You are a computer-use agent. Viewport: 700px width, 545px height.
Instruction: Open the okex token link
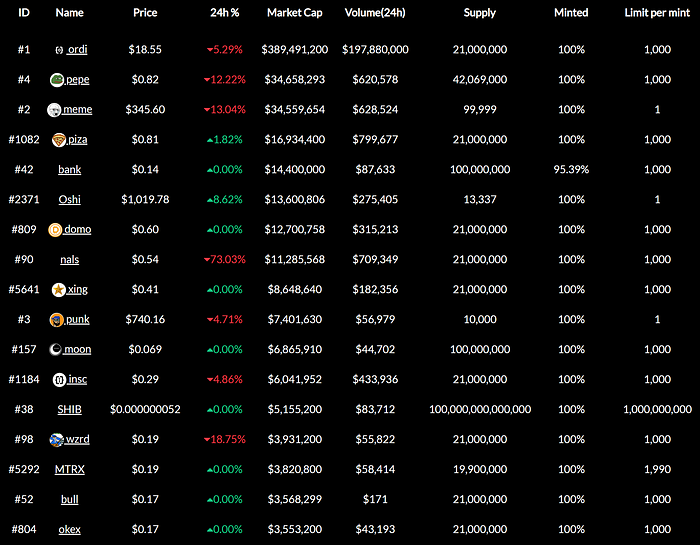(x=70, y=529)
